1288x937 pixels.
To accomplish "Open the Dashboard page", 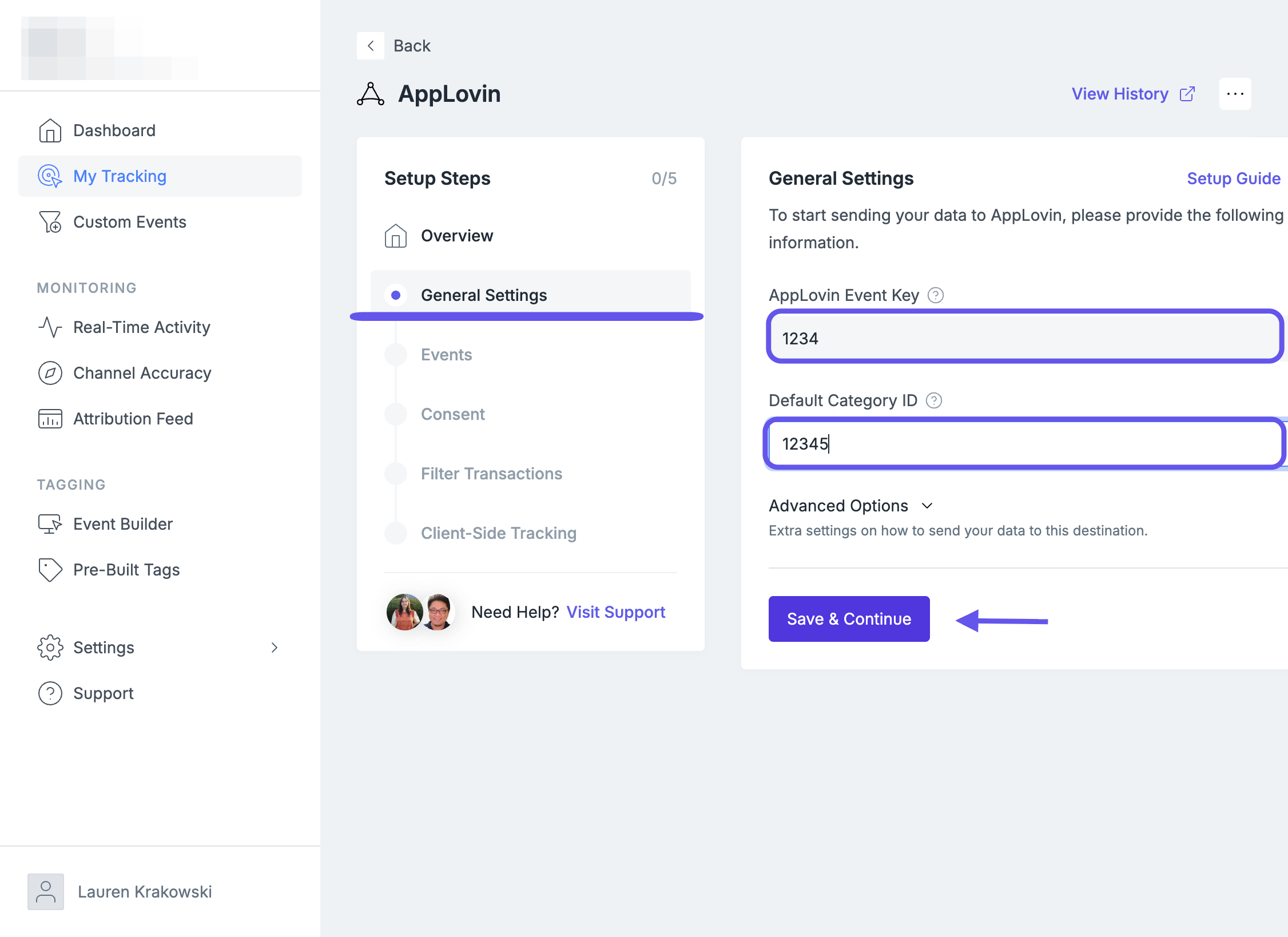I will [160, 130].
